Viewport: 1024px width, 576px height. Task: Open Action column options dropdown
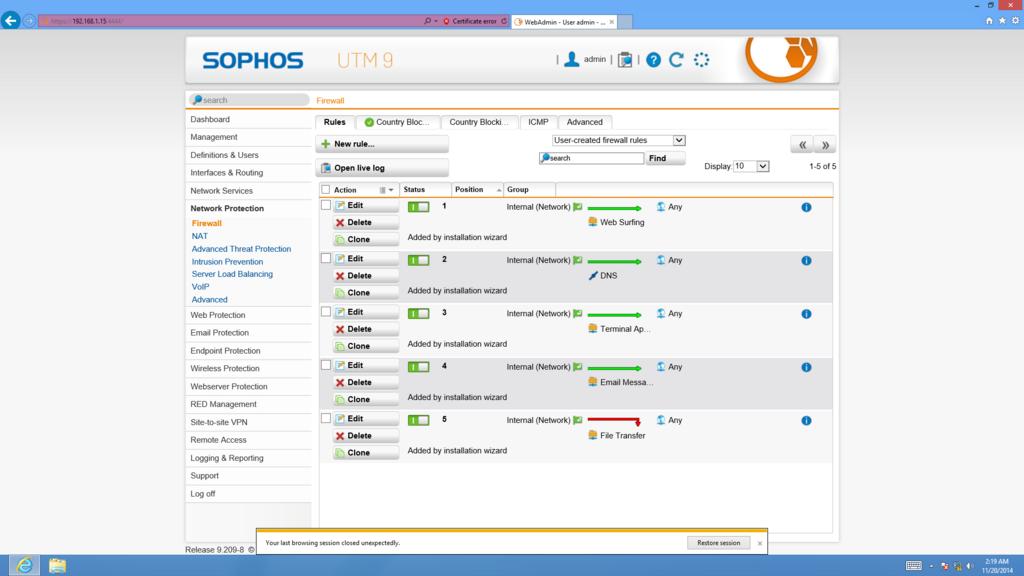(387, 190)
